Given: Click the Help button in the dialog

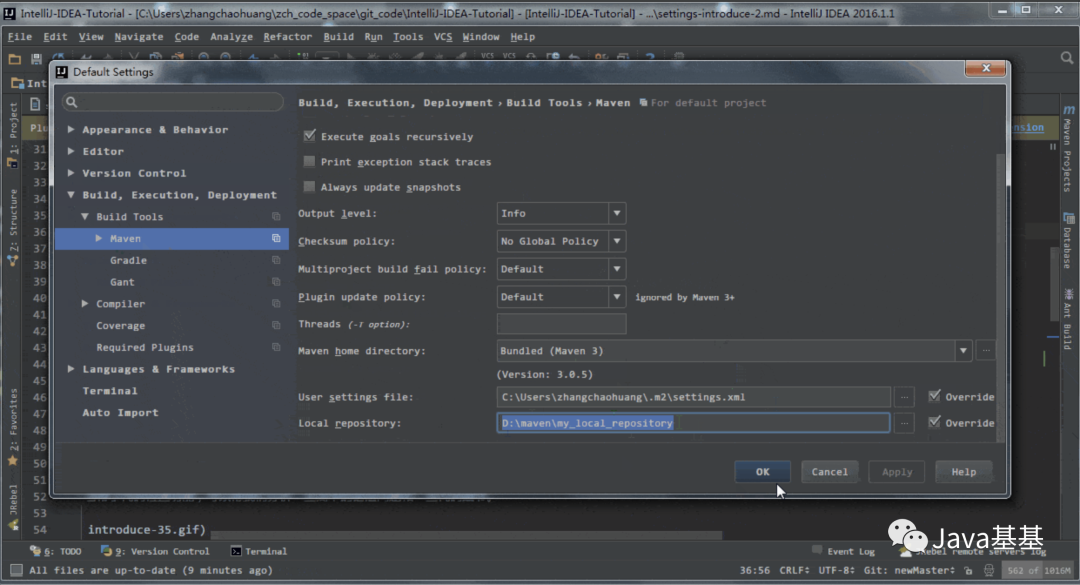Looking at the screenshot, I should click(x=964, y=472).
